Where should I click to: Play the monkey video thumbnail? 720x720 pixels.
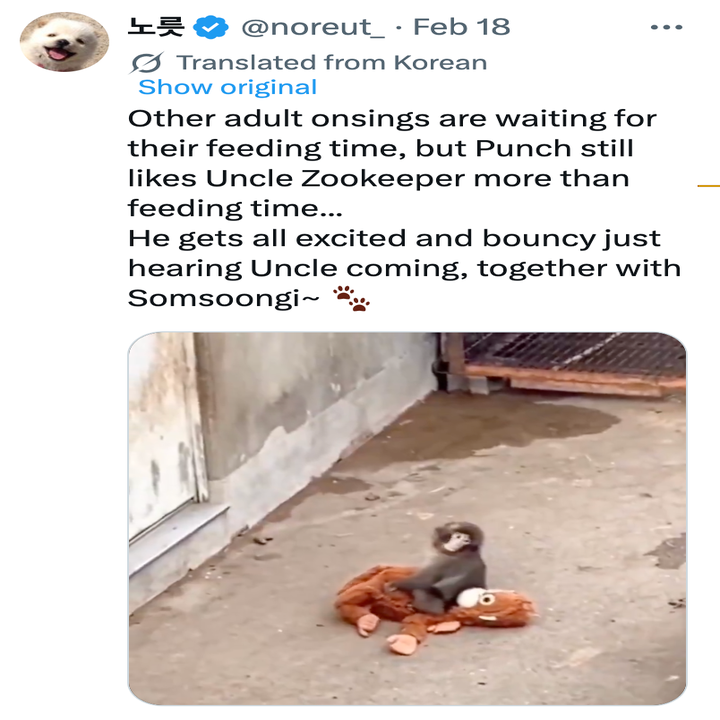click(407, 518)
